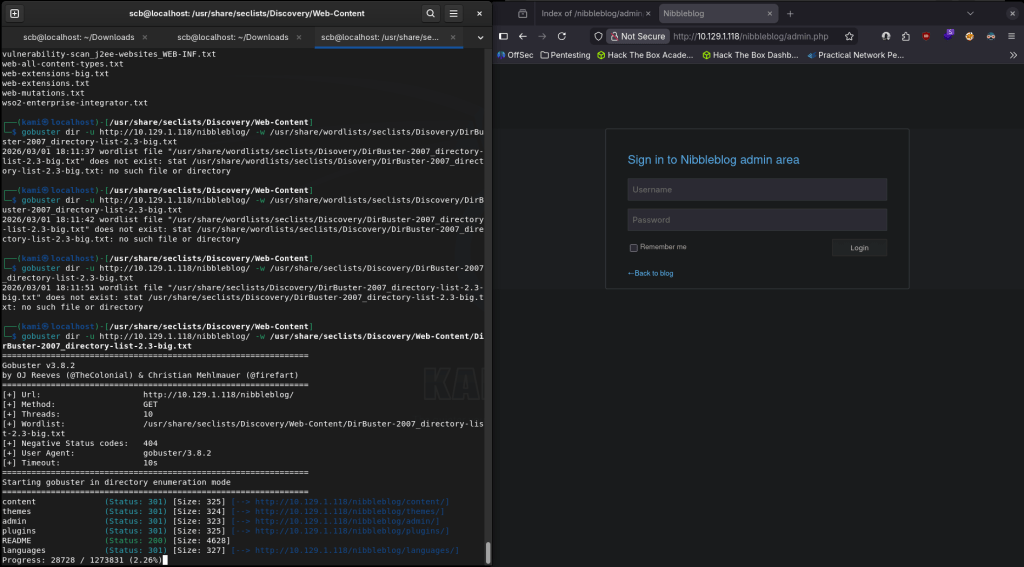Open a new terminal tab
The height and width of the screenshot is (567, 1024).
[14, 13]
